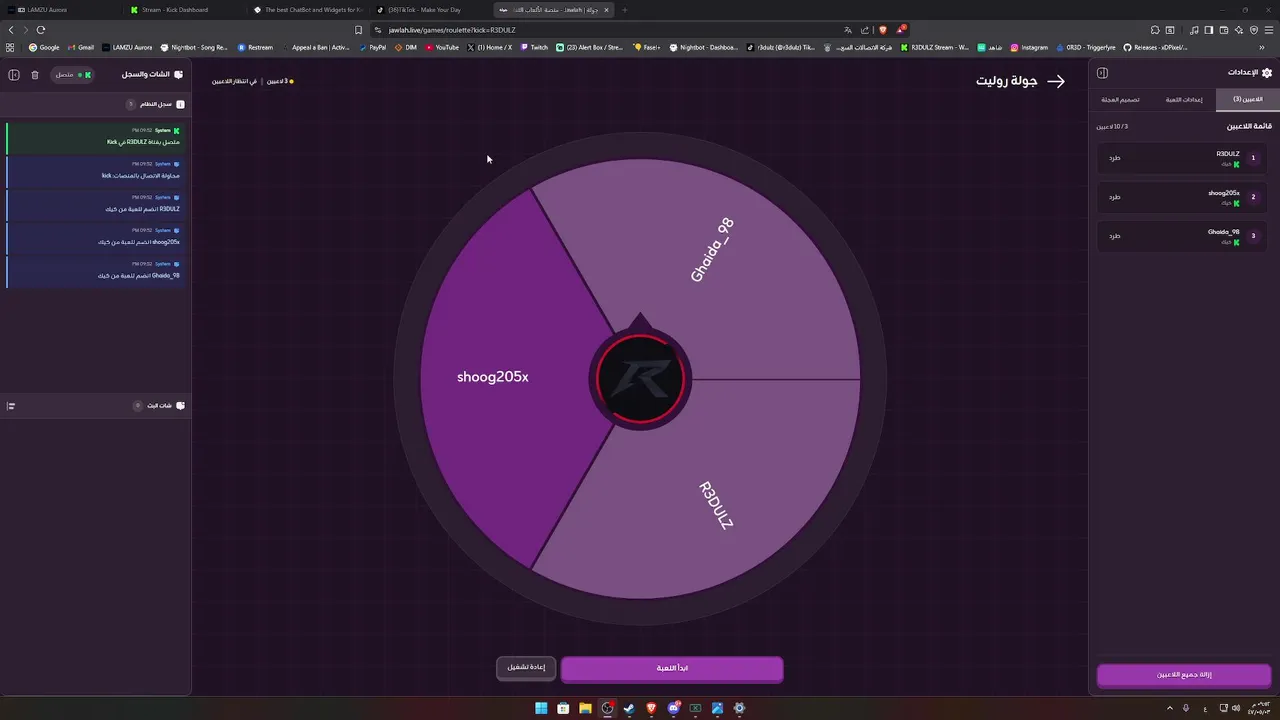Open OBS Studio from the taskbar
The height and width of the screenshot is (720, 1280).
point(607,708)
